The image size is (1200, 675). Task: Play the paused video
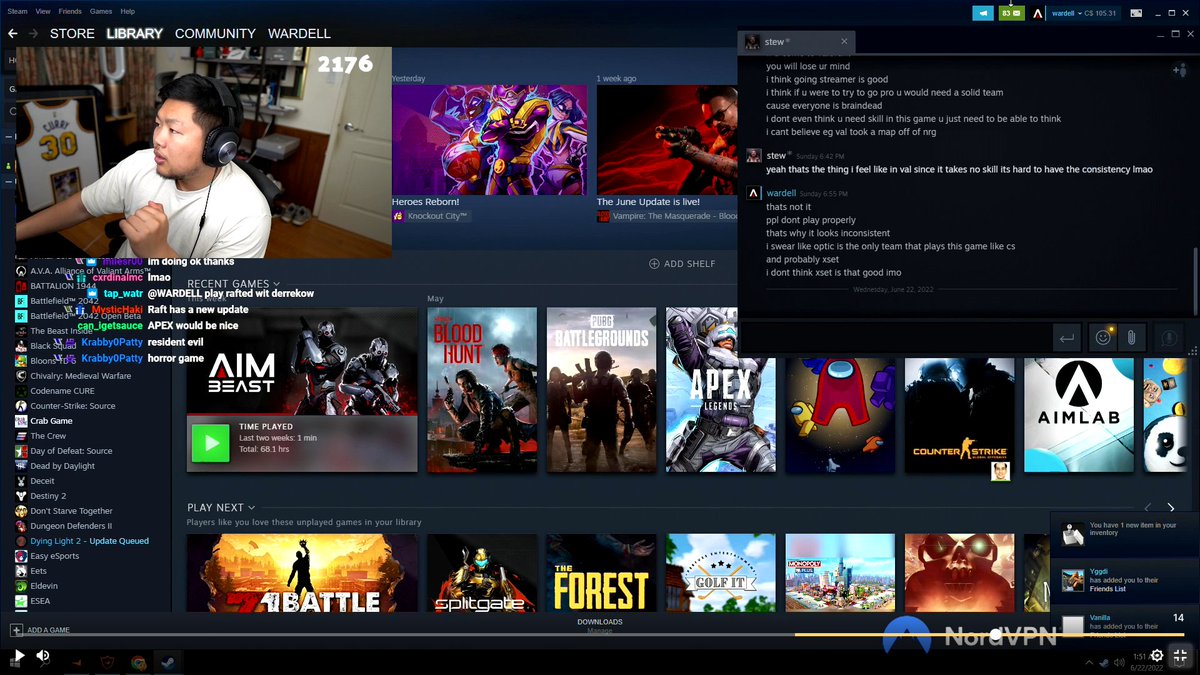point(17,656)
